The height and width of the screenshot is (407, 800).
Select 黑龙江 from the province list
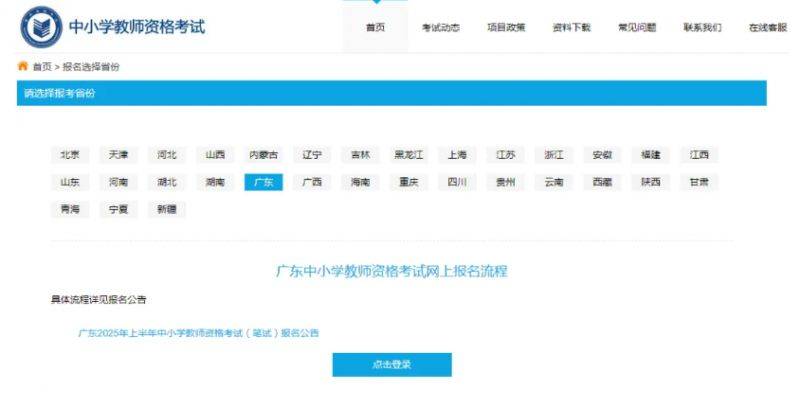click(409, 155)
